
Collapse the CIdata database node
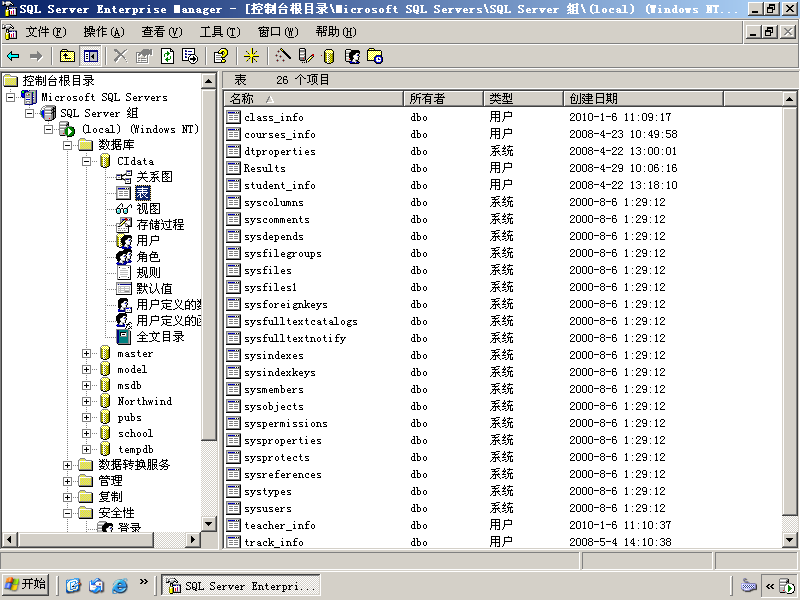tap(86, 161)
